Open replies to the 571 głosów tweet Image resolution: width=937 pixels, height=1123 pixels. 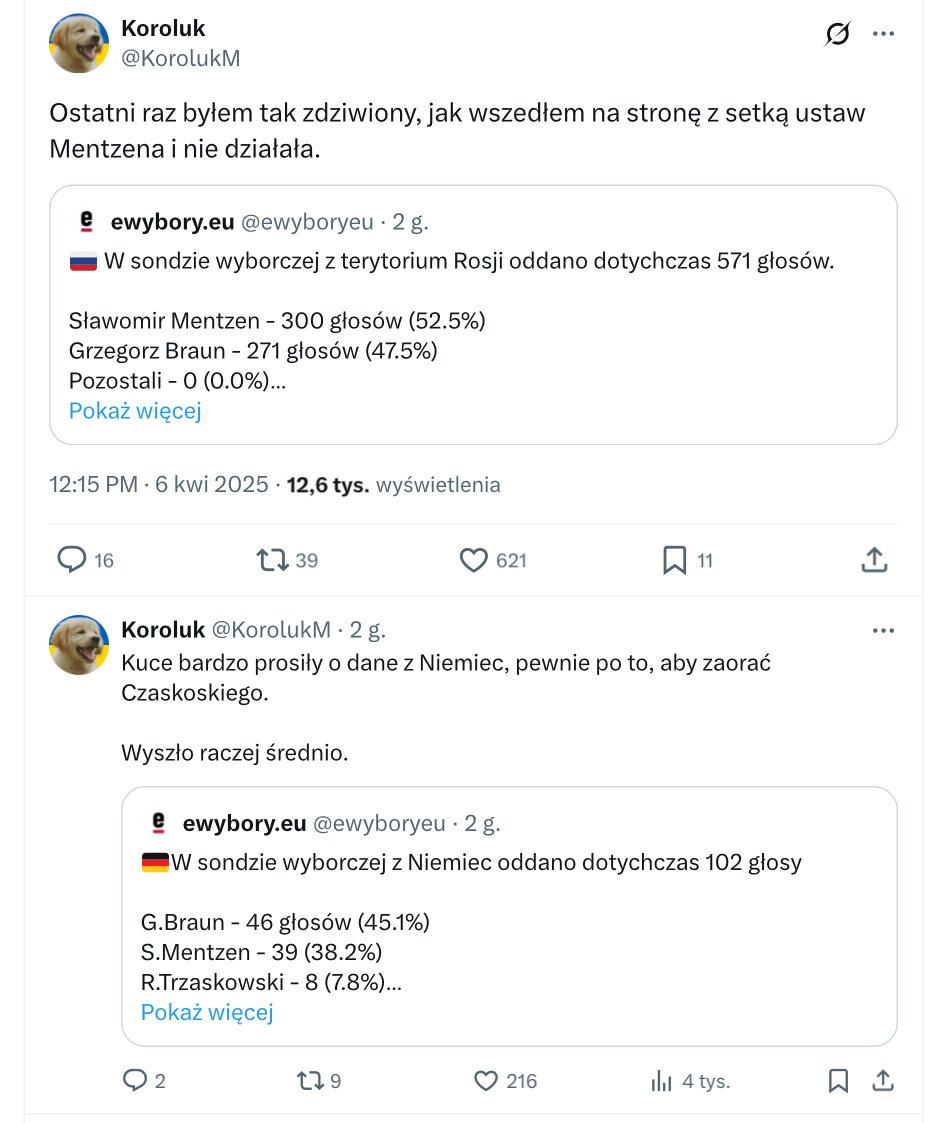click(x=70, y=560)
